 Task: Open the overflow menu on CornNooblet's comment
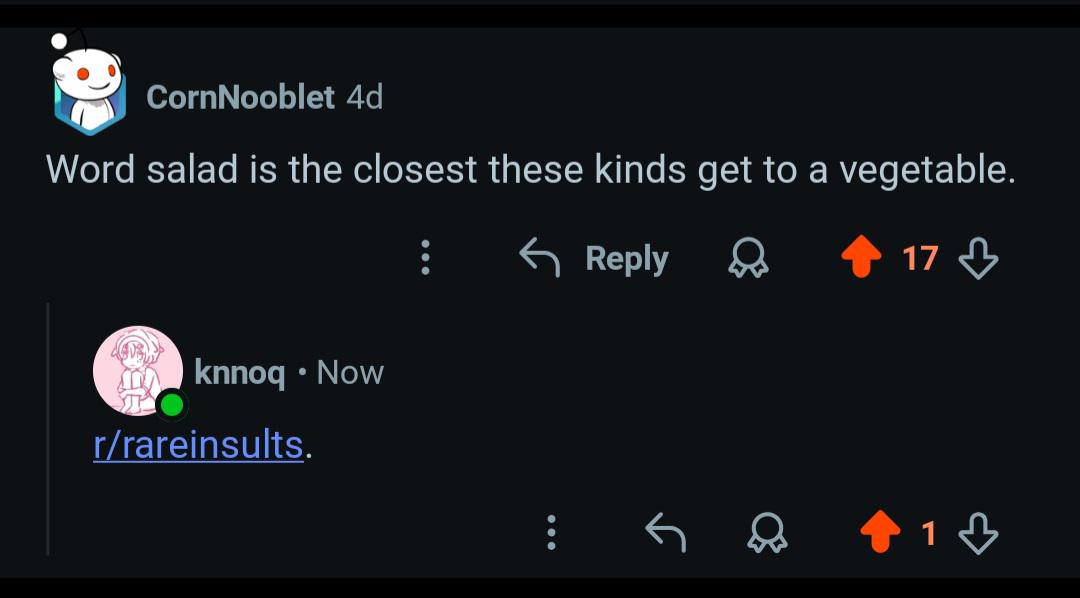(425, 257)
